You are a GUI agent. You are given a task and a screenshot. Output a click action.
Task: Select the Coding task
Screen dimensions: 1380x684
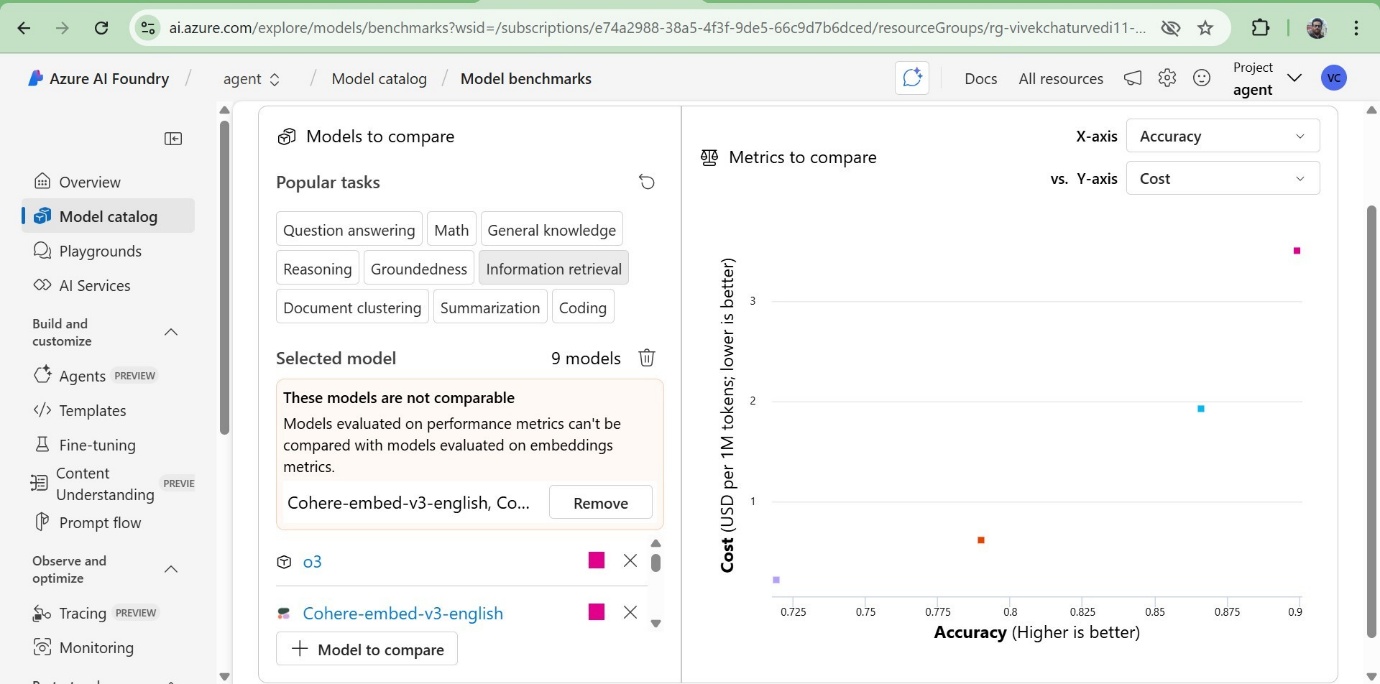(583, 307)
